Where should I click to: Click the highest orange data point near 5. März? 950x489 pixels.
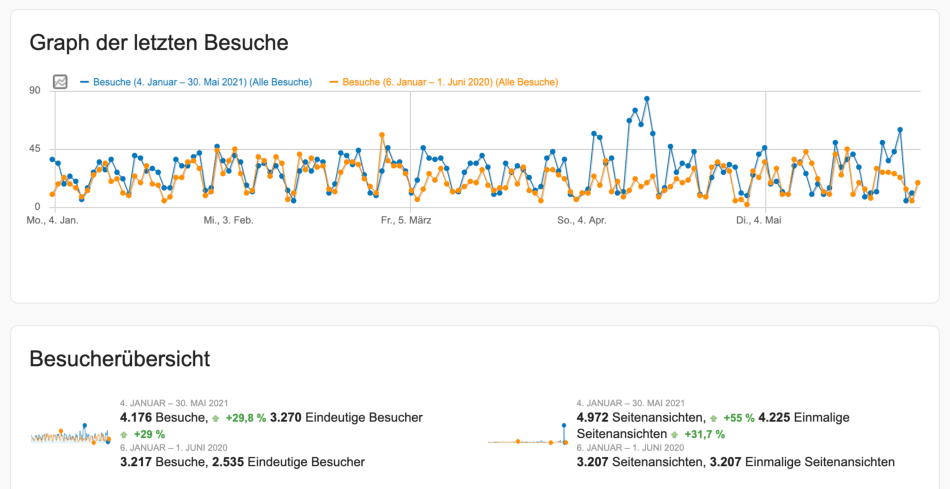(382, 135)
